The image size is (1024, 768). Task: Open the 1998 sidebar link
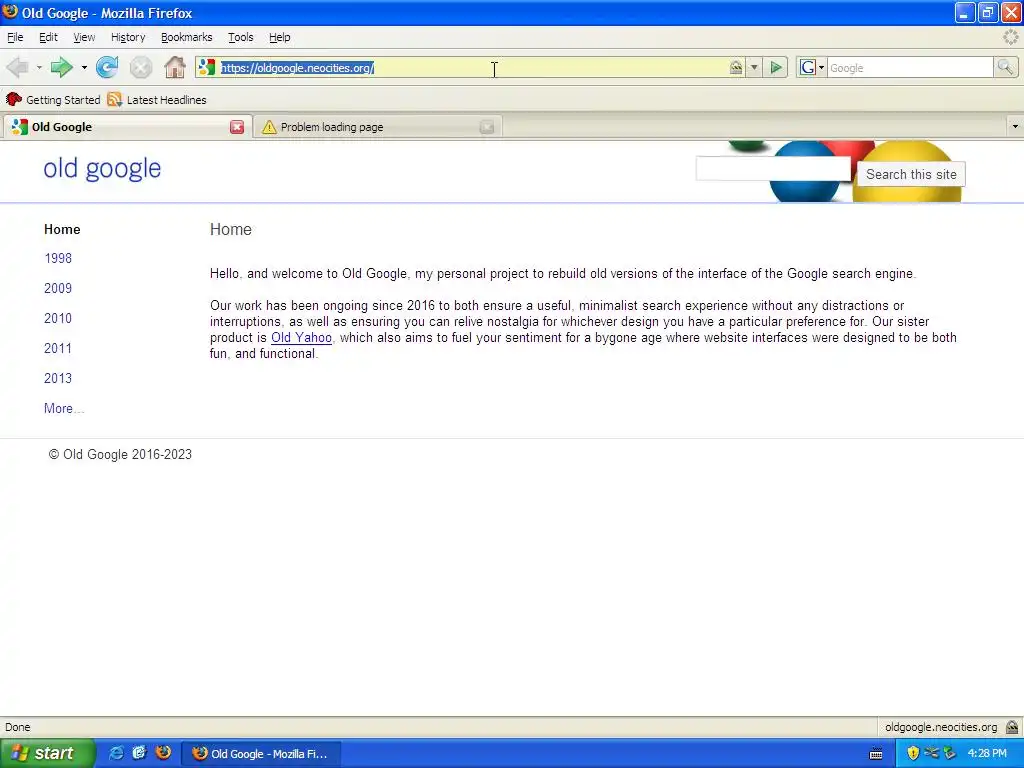(x=58, y=258)
